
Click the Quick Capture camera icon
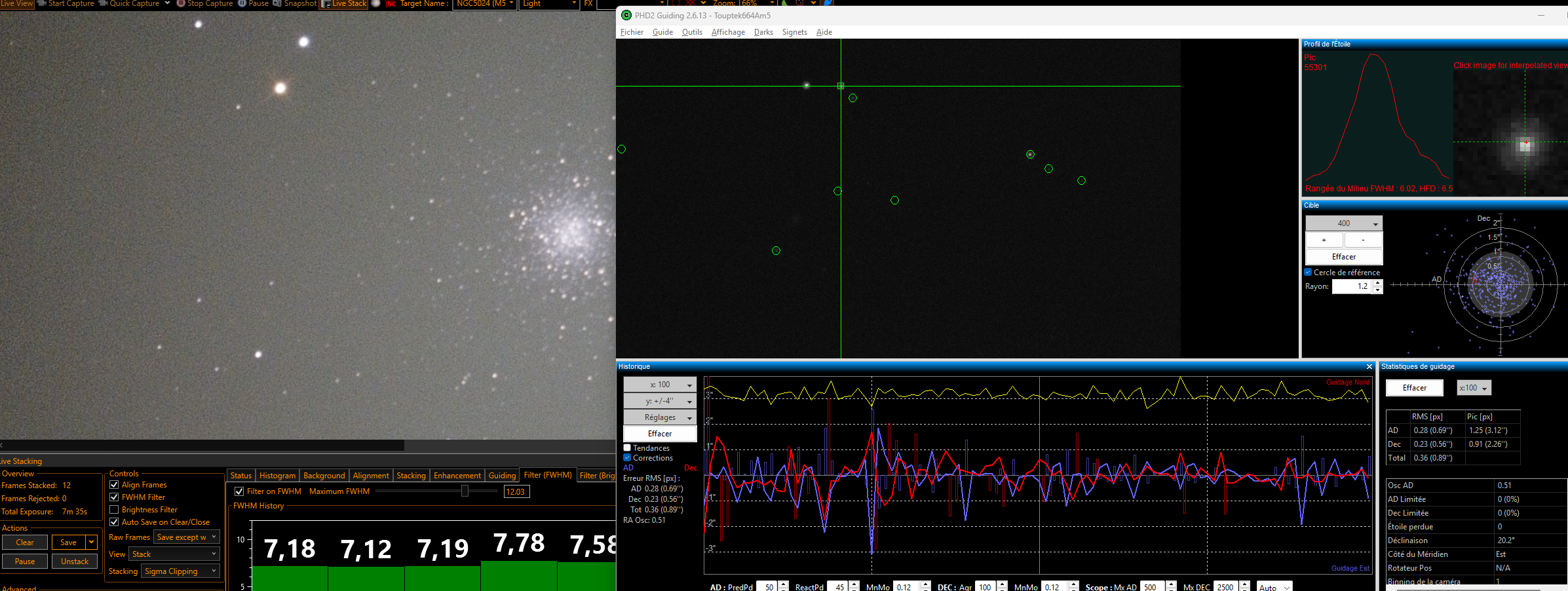(x=103, y=3)
